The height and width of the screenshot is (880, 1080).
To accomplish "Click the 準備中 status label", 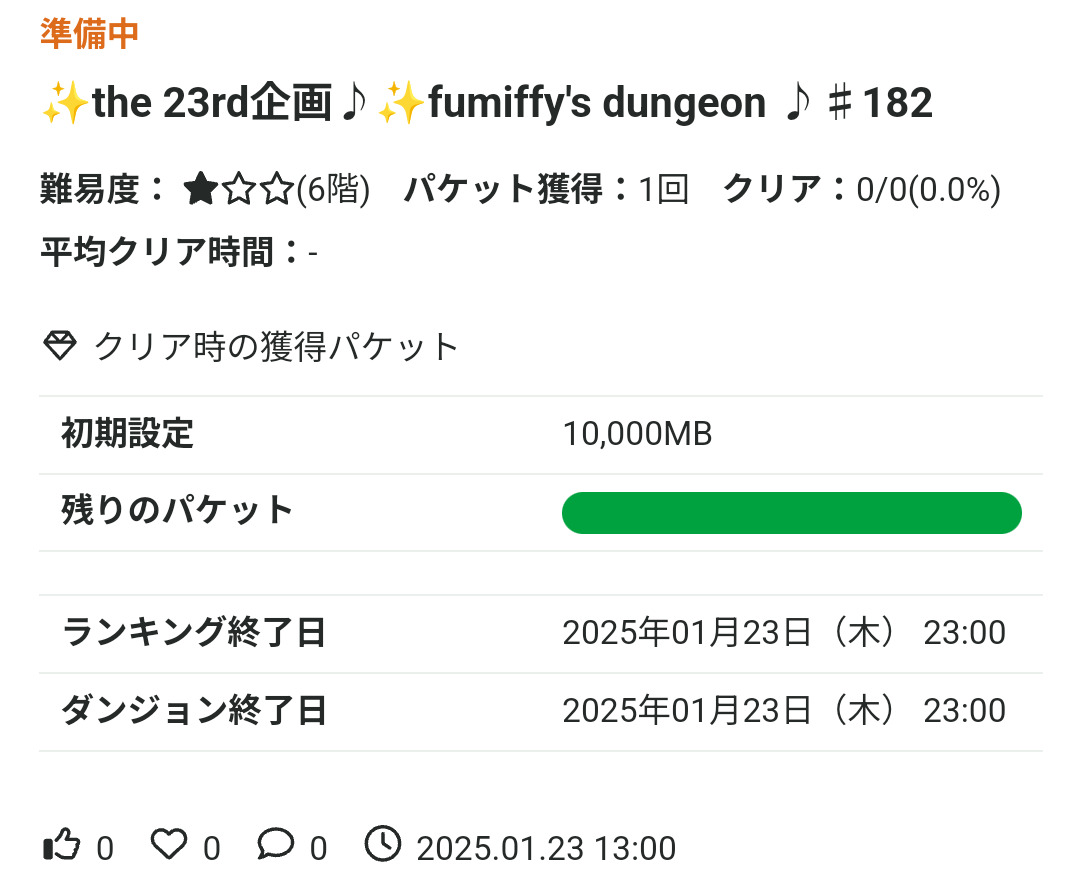I will (89, 33).
